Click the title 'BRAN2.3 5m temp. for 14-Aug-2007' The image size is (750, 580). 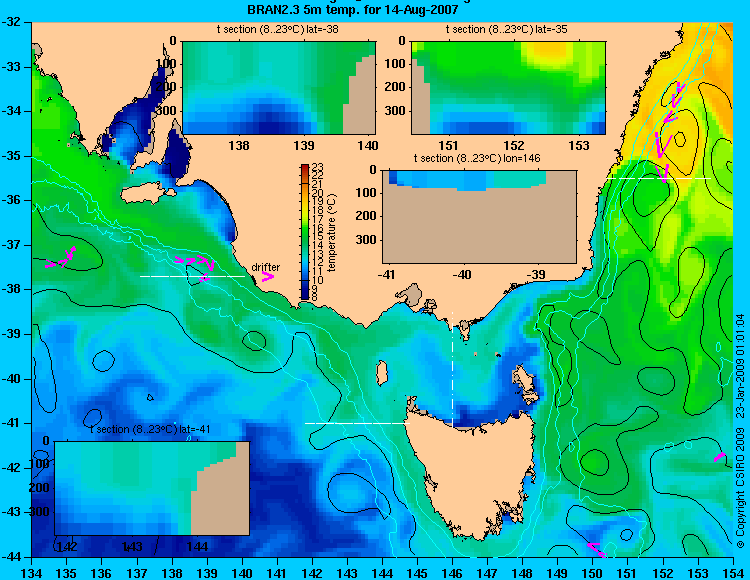tap(353, 9)
